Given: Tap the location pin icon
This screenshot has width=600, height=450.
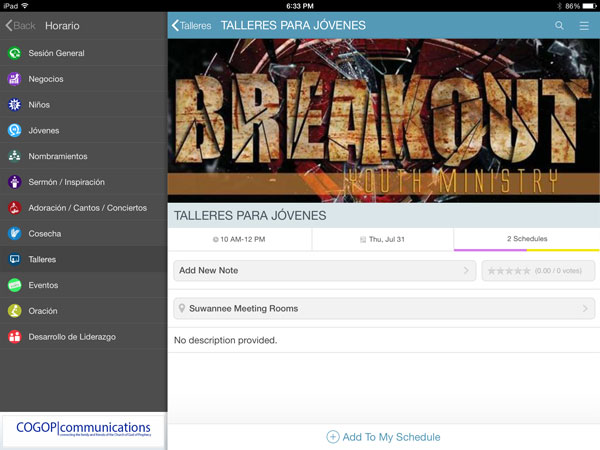Looking at the screenshot, I should tap(182, 308).
